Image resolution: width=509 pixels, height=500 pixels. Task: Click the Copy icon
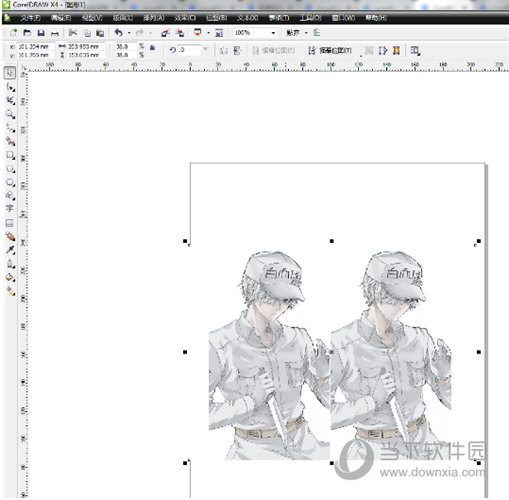pos(87,33)
